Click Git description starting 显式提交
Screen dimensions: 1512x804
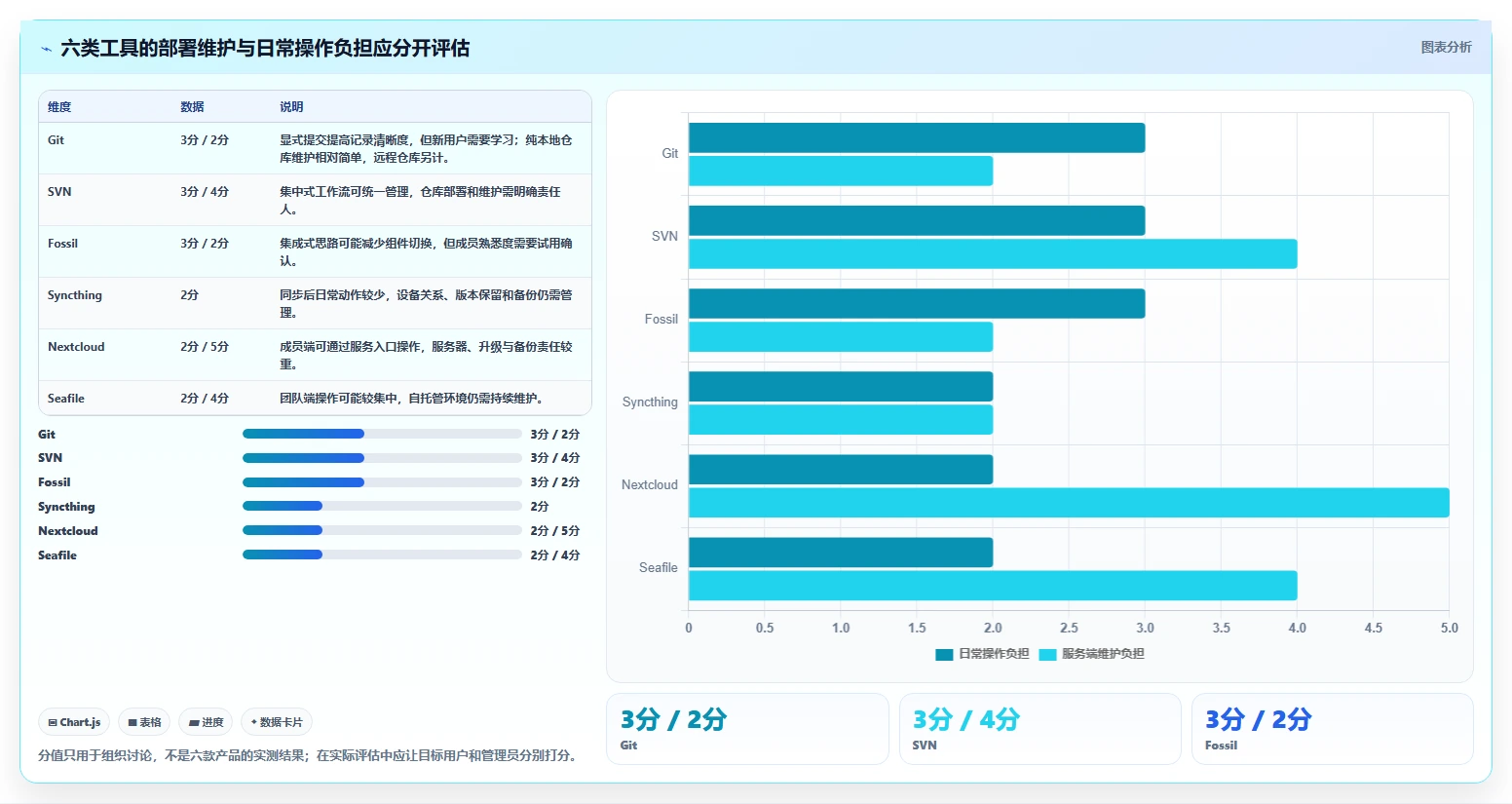tap(426, 149)
